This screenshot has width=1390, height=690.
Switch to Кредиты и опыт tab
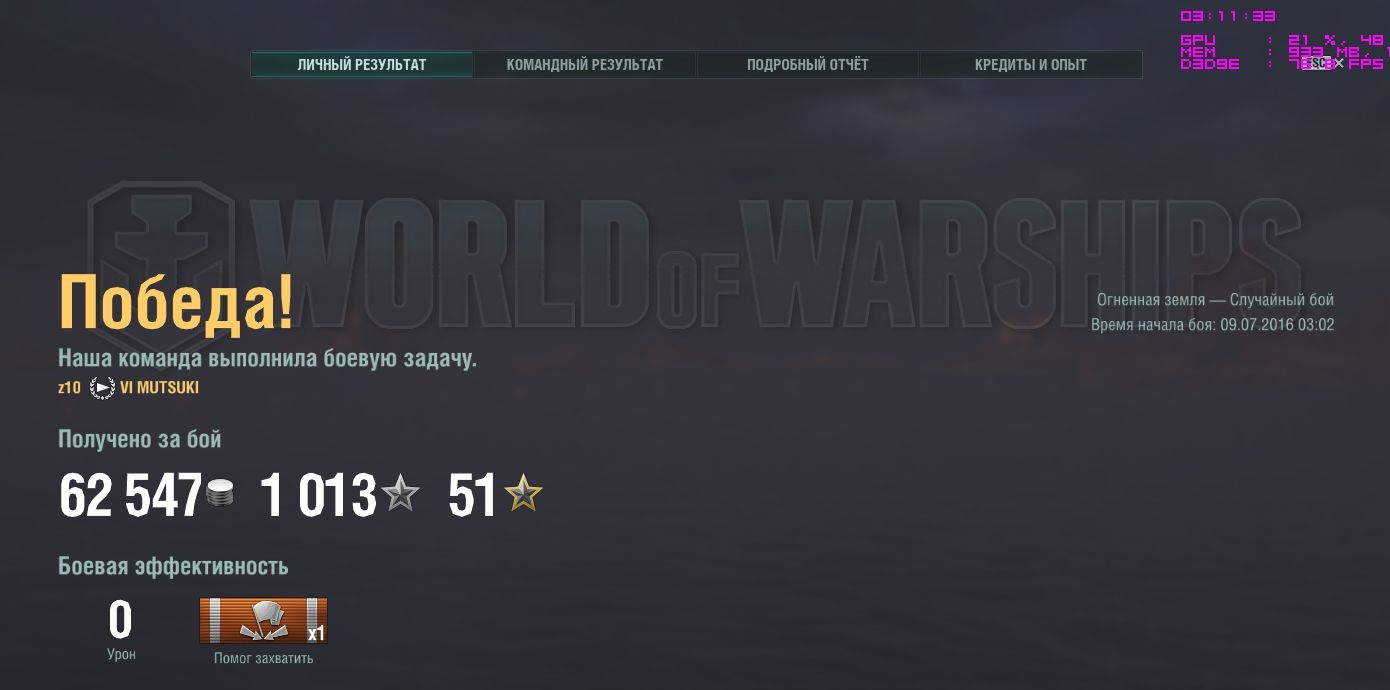click(x=1031, y=65)
